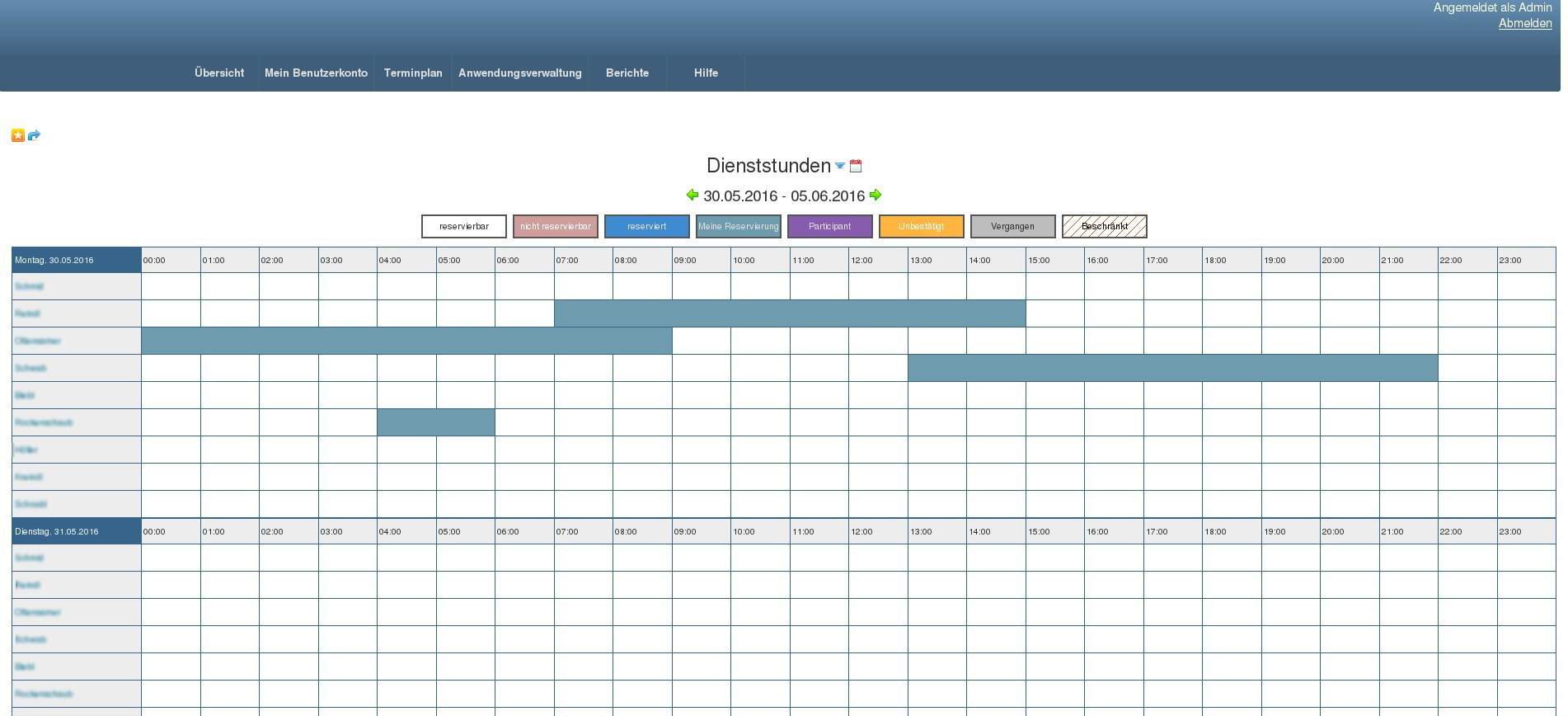Expand the schedule dropdown arrow next to Dienststunden
Screen dimensions: 1568x716
840,166
